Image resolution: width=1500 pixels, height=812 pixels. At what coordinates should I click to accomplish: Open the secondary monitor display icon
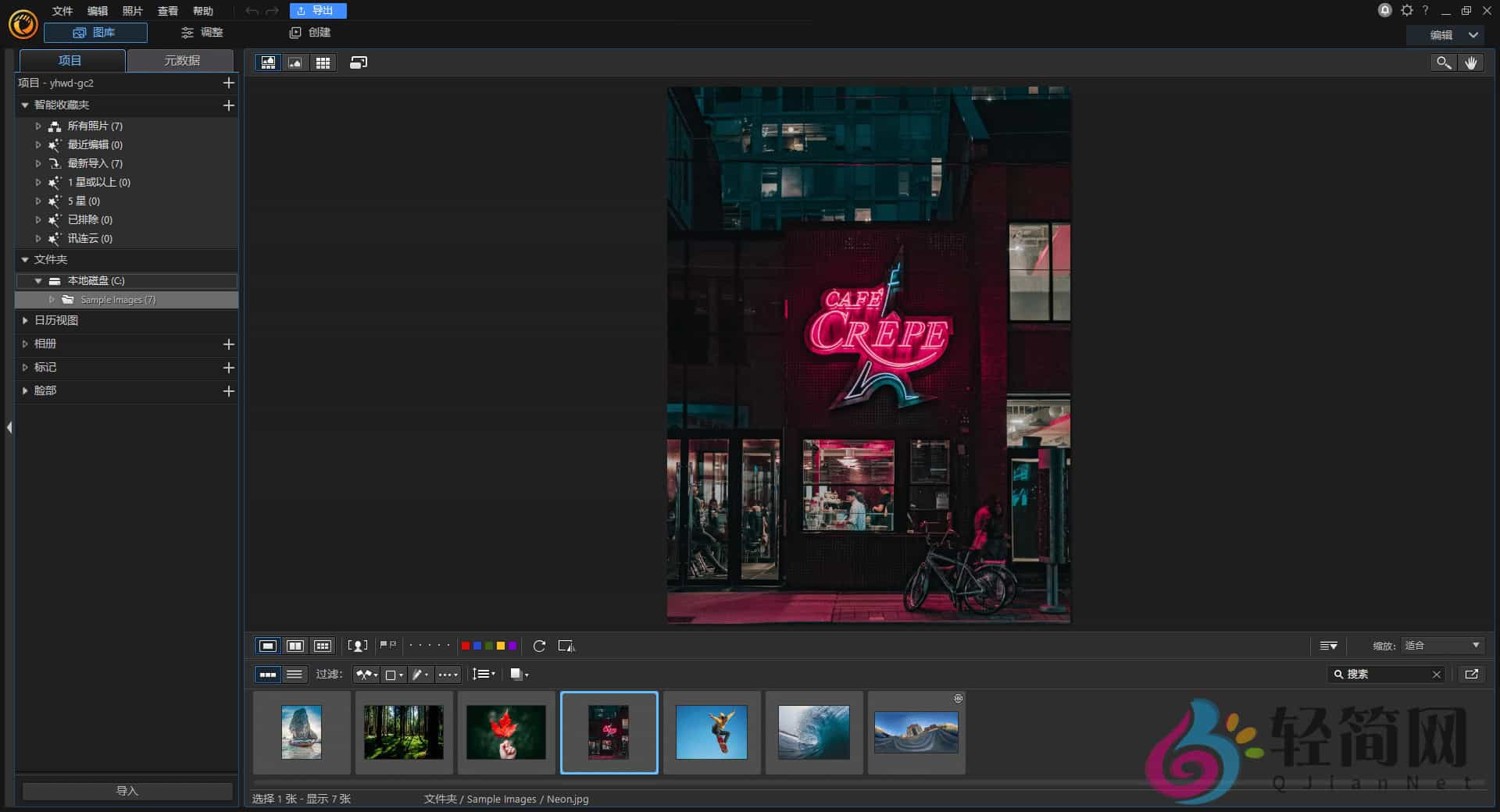click(358, 62)
